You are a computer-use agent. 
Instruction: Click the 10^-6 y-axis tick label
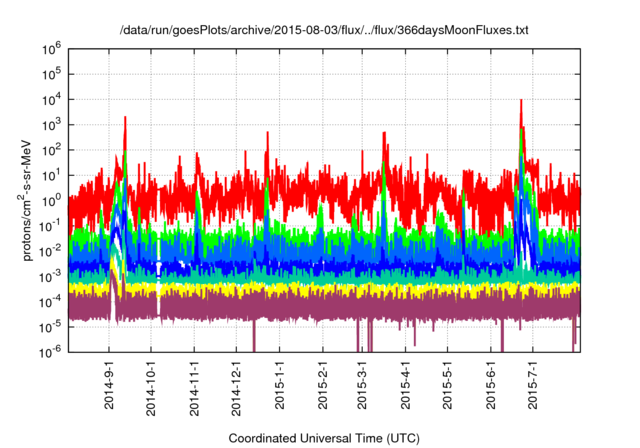(50, 352)
